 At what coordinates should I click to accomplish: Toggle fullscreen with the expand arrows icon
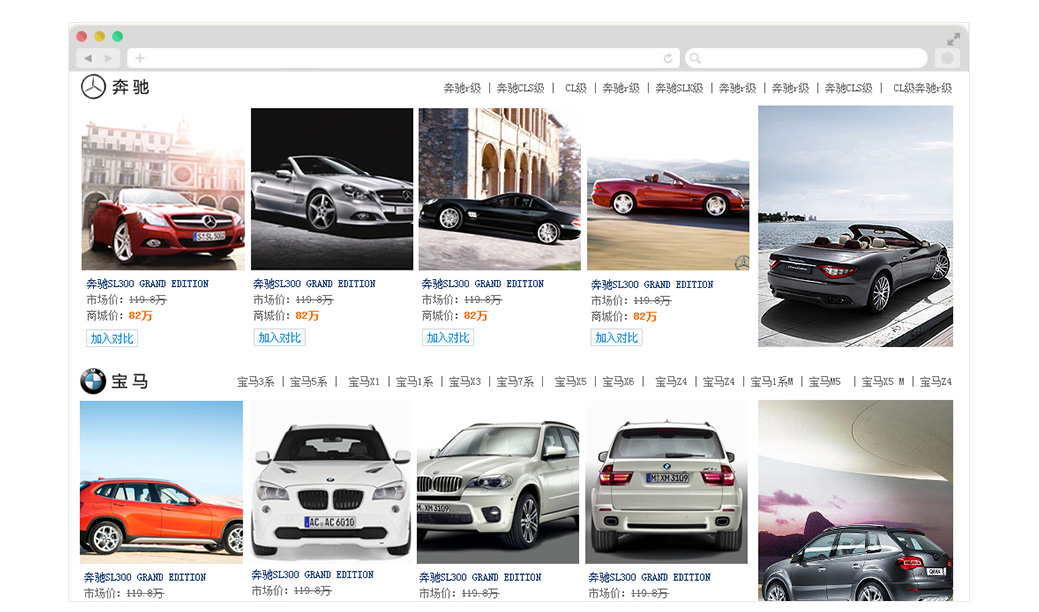(x=953, y=39)
